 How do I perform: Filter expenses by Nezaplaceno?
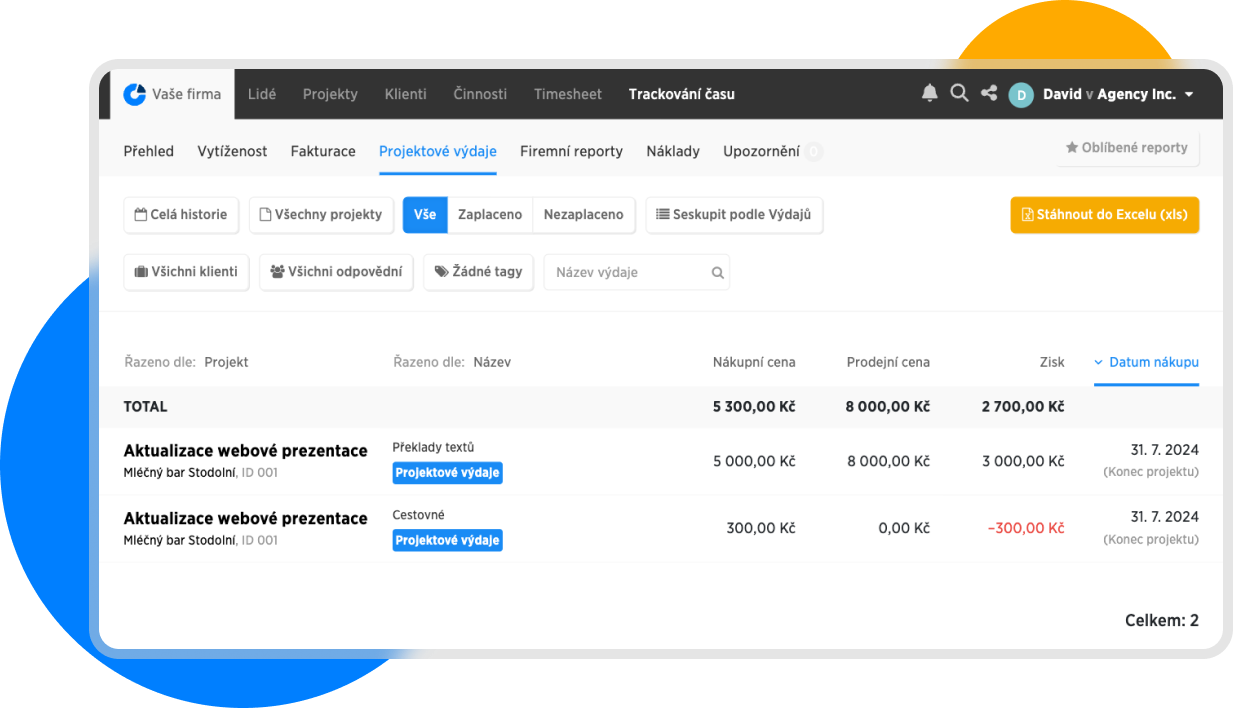pos(583,215)
